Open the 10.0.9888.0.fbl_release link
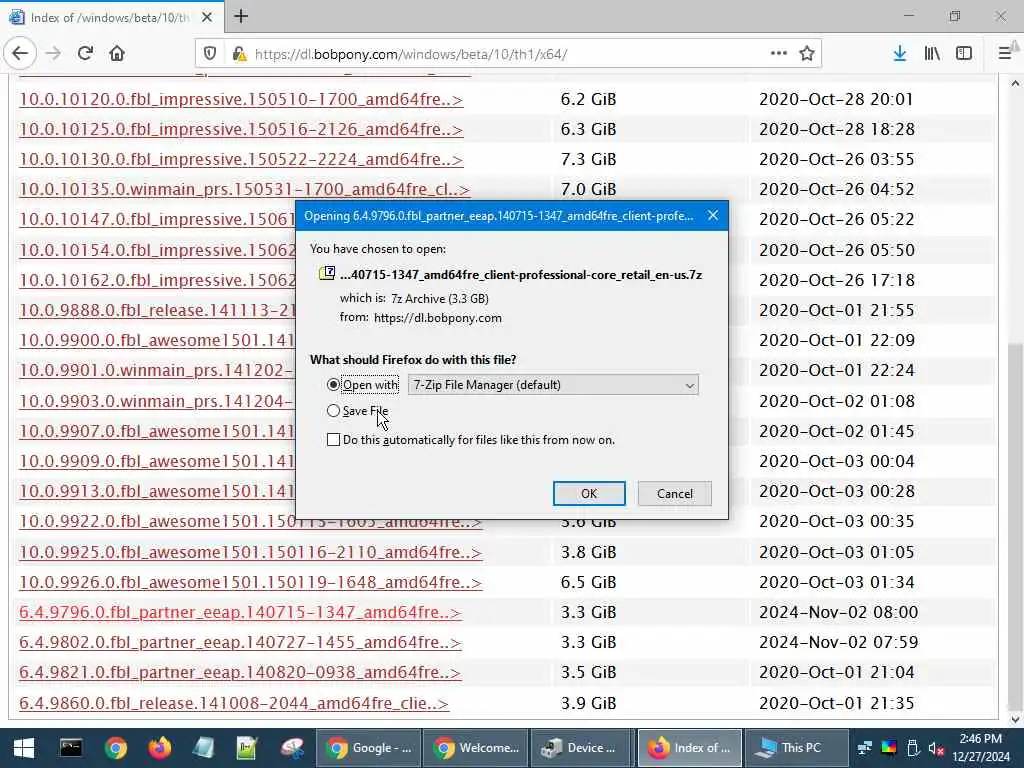The width and height of the screenshot is (1024, 768). coord(157,310)
